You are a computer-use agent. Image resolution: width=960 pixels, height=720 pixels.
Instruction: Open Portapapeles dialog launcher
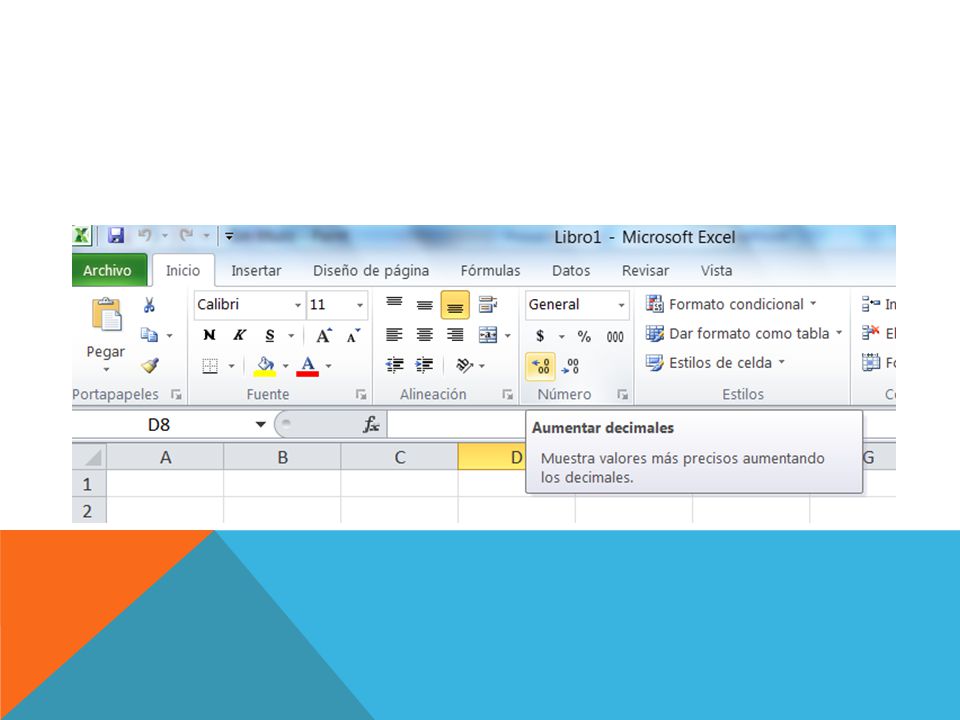(x=176, y=395)
